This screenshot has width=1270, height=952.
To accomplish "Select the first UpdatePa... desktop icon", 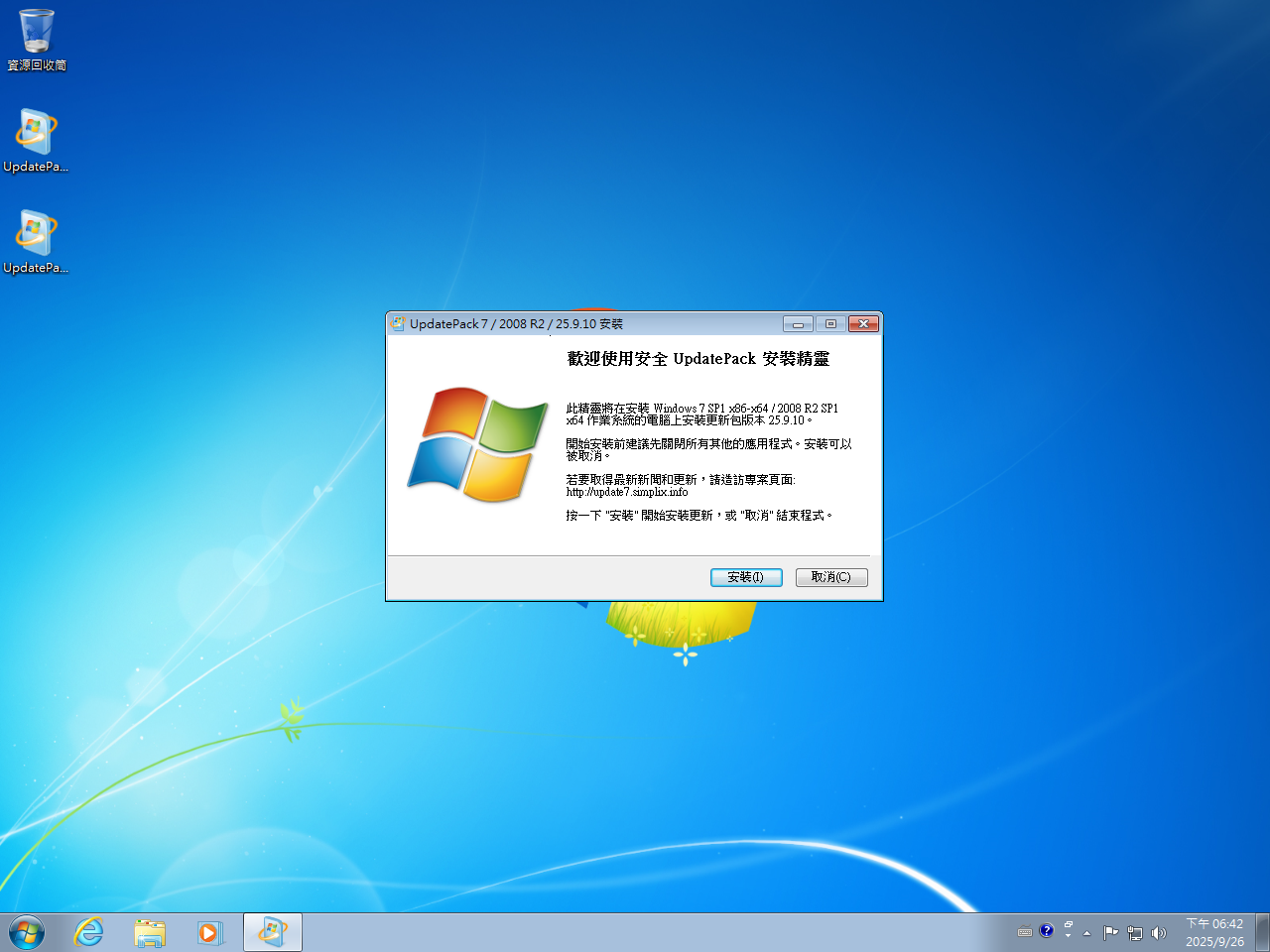I will point(36,141).
